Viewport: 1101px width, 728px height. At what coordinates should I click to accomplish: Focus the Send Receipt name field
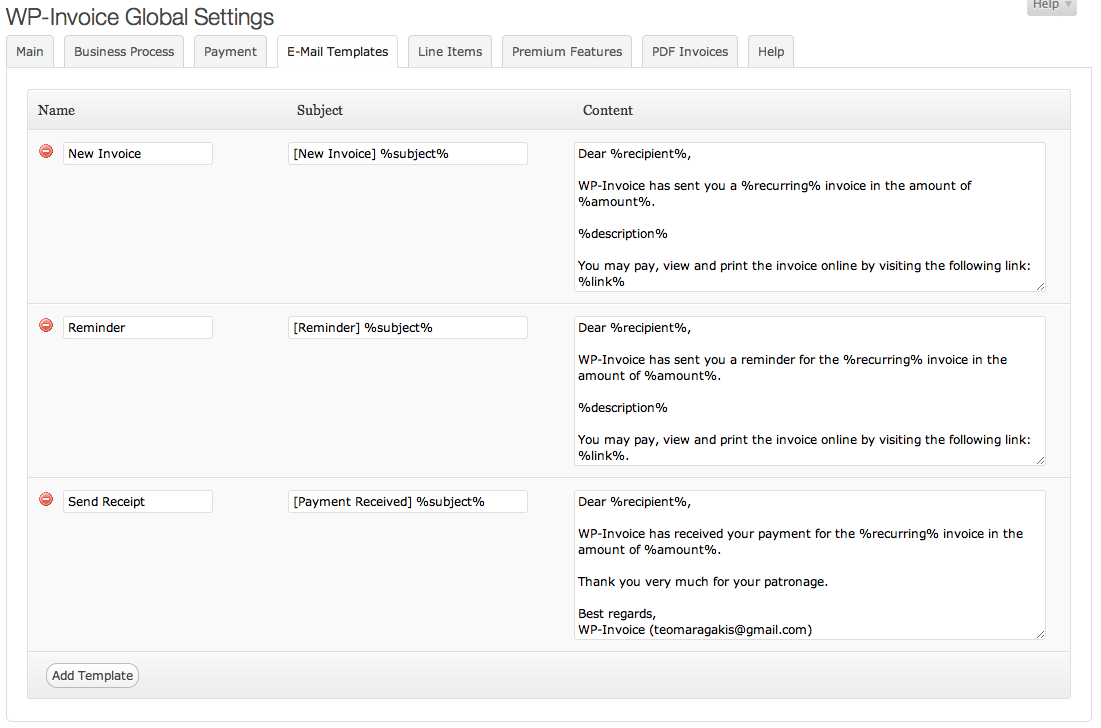pos(138,502)
